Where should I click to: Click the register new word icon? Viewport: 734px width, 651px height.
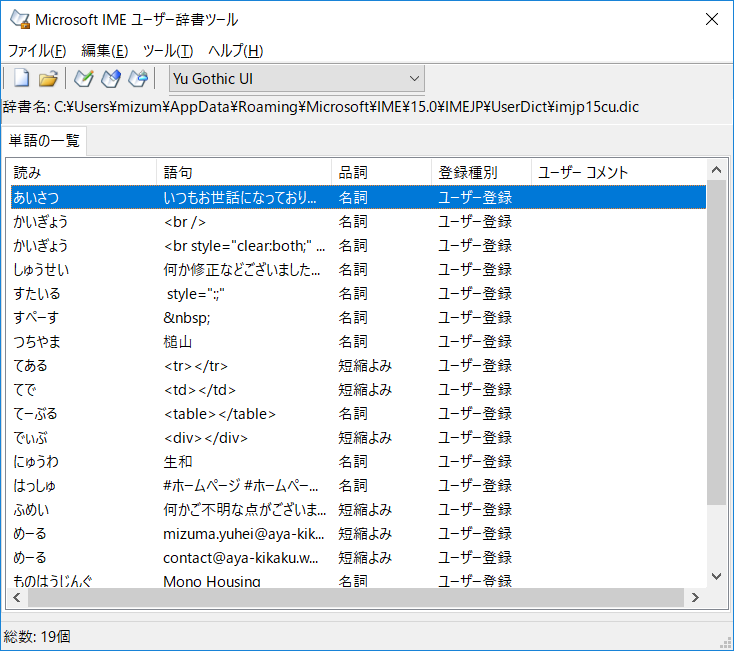click(x=84, y=78)
